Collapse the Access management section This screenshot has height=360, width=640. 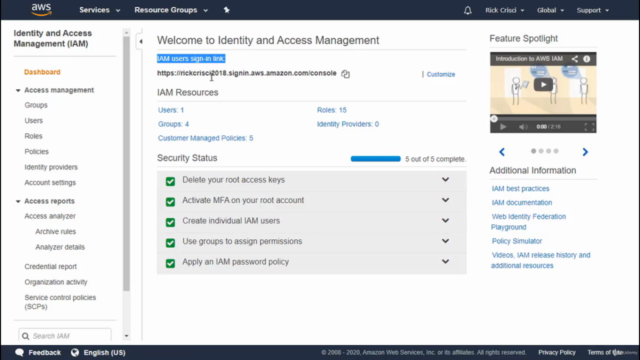click(18, 90)
